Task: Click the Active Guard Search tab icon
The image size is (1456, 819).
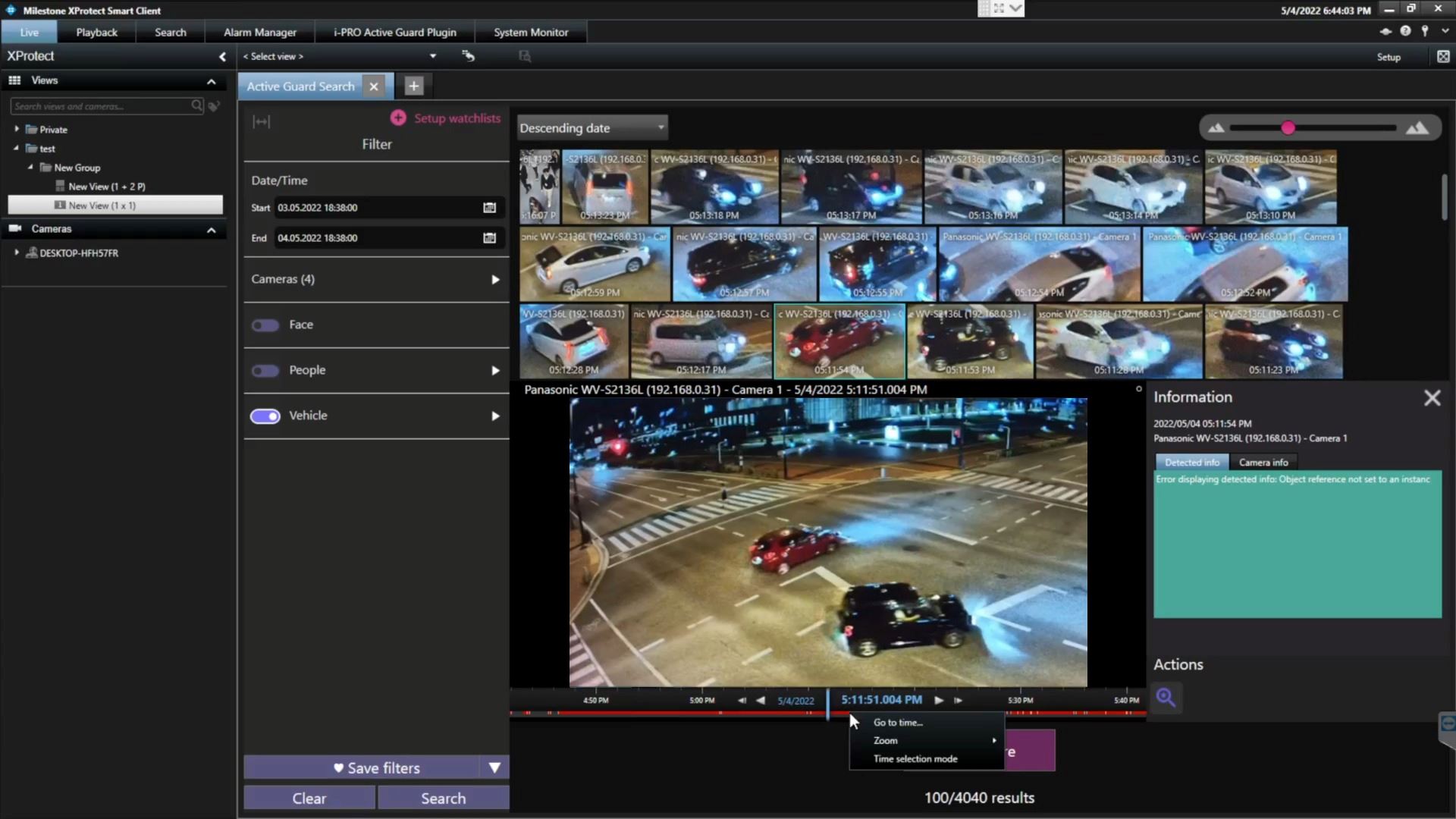Action: (x=299, y=85)
